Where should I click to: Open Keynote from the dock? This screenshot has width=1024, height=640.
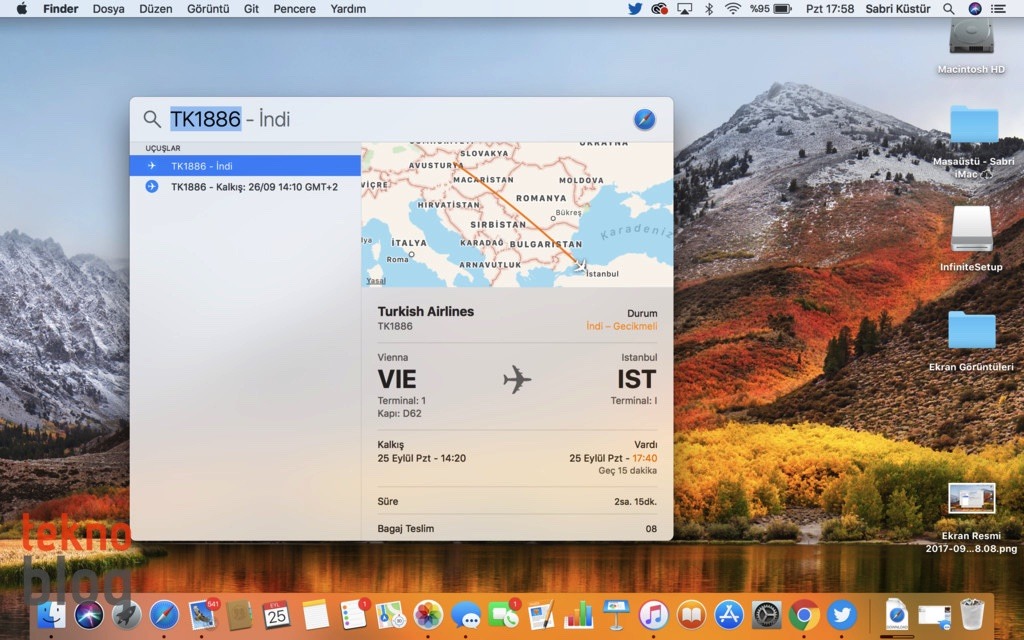tap(616, 615)
